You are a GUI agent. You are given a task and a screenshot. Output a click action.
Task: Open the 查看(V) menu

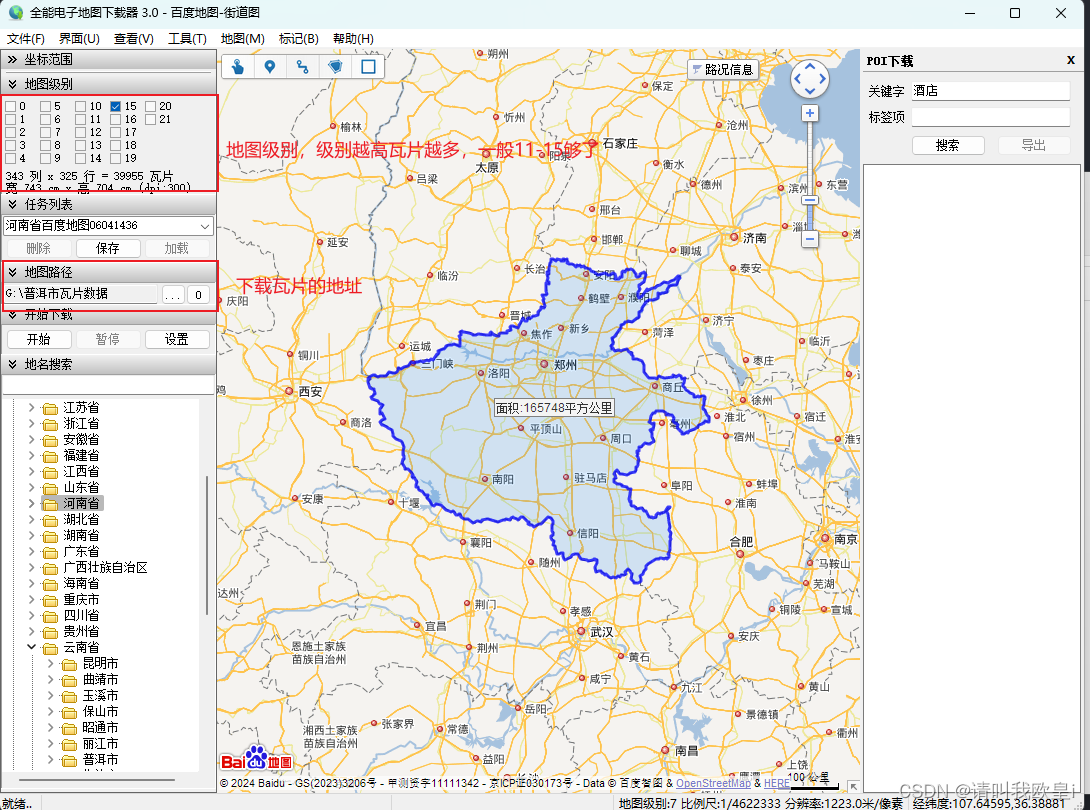[133, 39]
